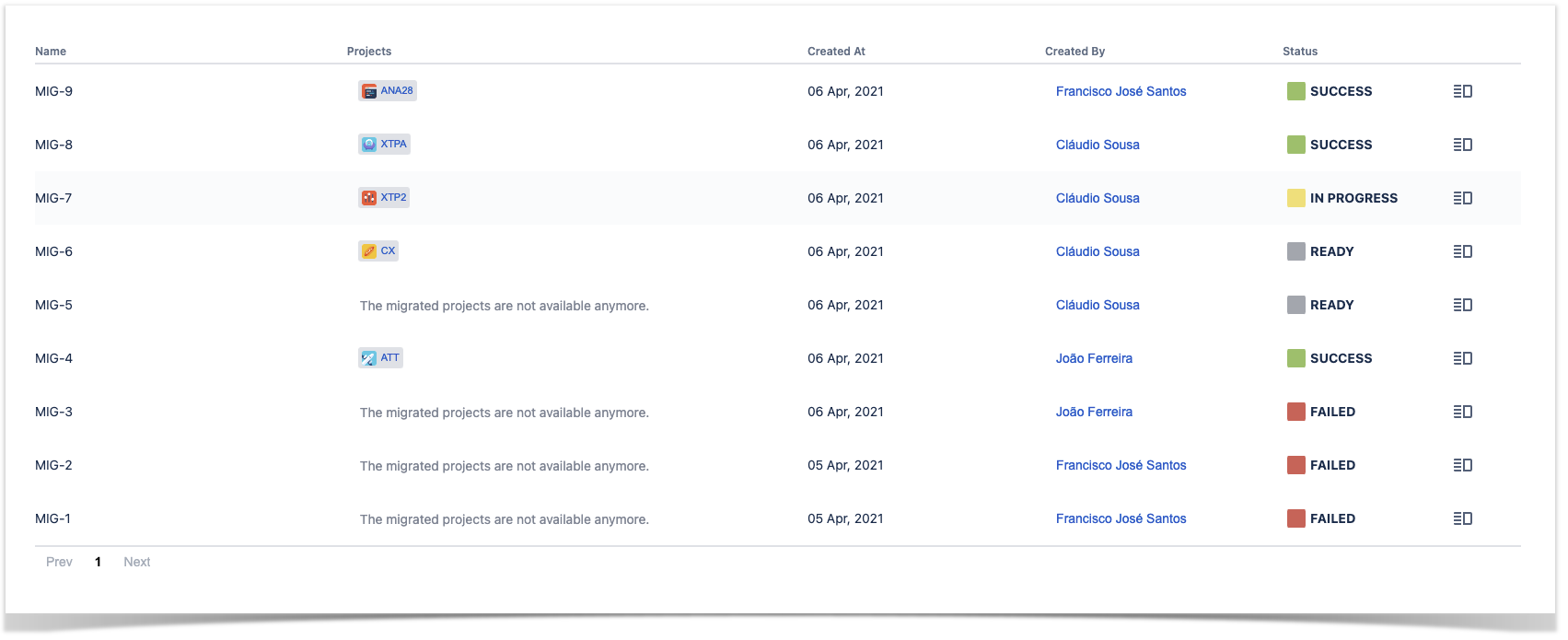This screenshot has width=1568, height=640.
Task: Click the Created By column header
Action: pyautogui.click(x=1074, y=52)
